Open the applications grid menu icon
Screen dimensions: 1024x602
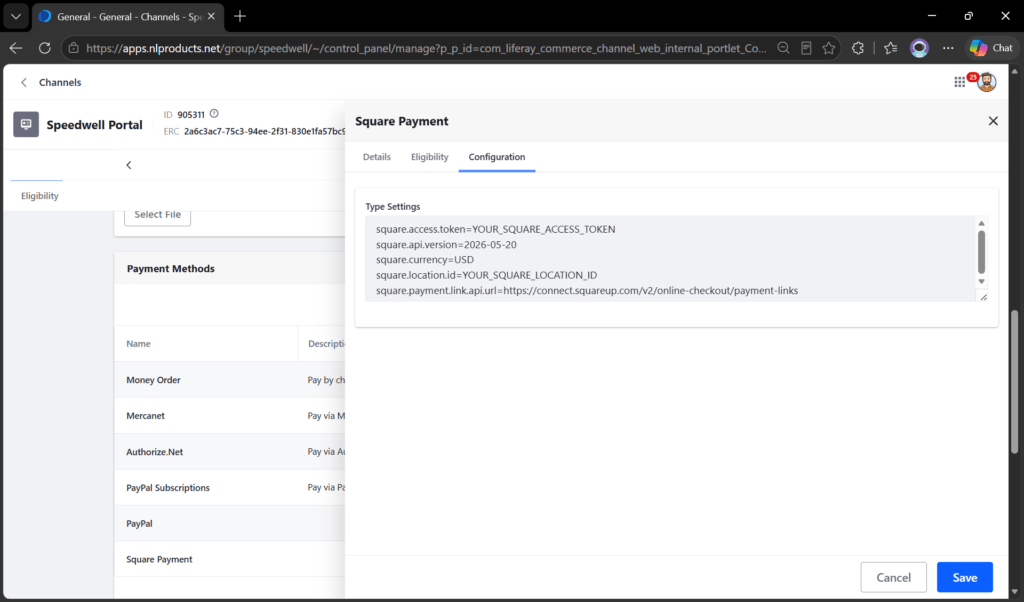959,82
